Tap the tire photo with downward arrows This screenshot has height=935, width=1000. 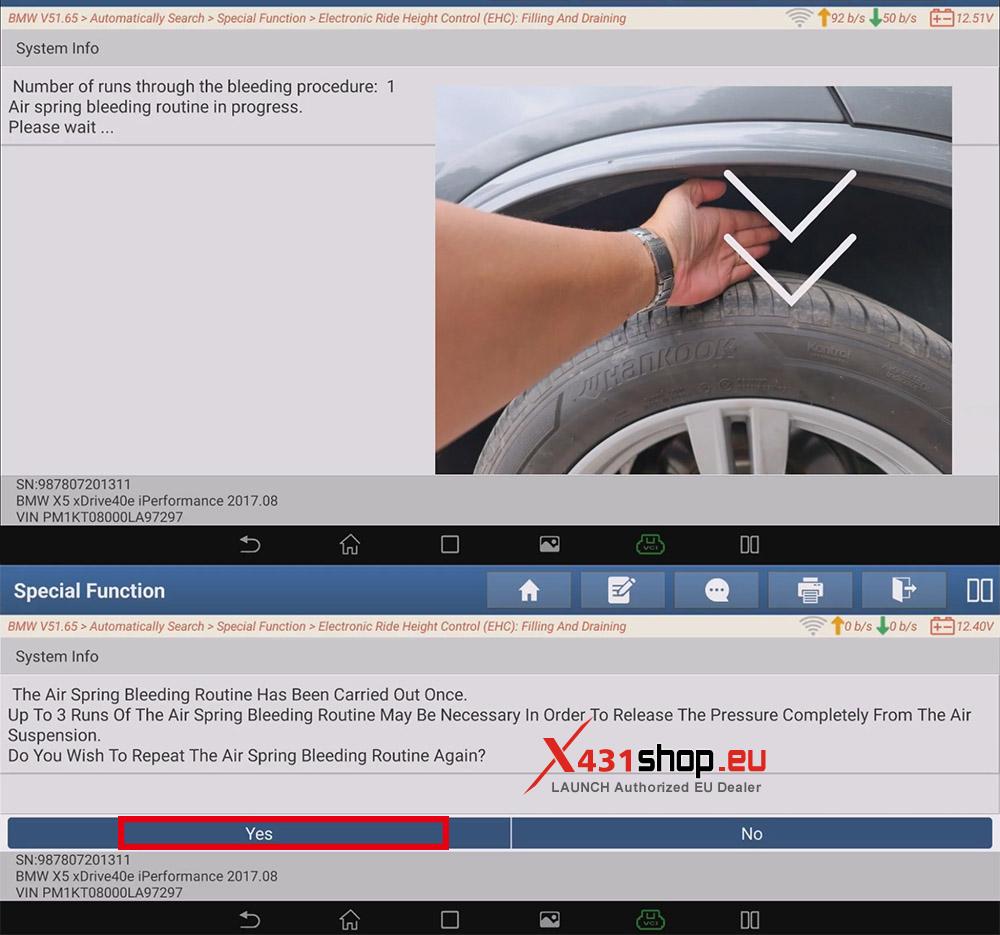(693, 280)
